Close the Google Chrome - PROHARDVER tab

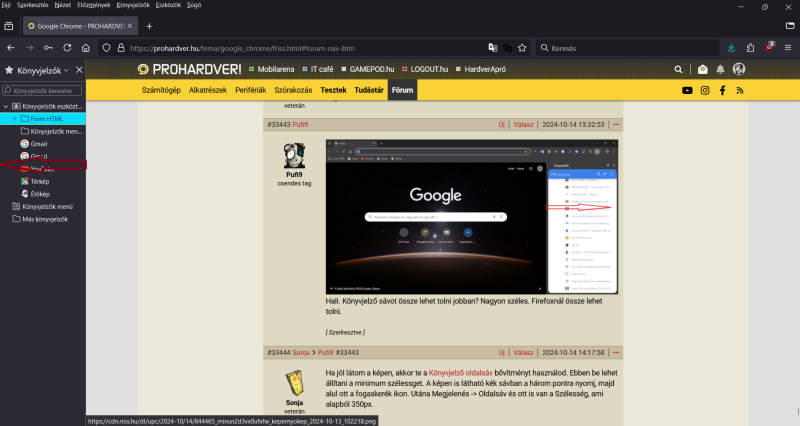(130, 26)
